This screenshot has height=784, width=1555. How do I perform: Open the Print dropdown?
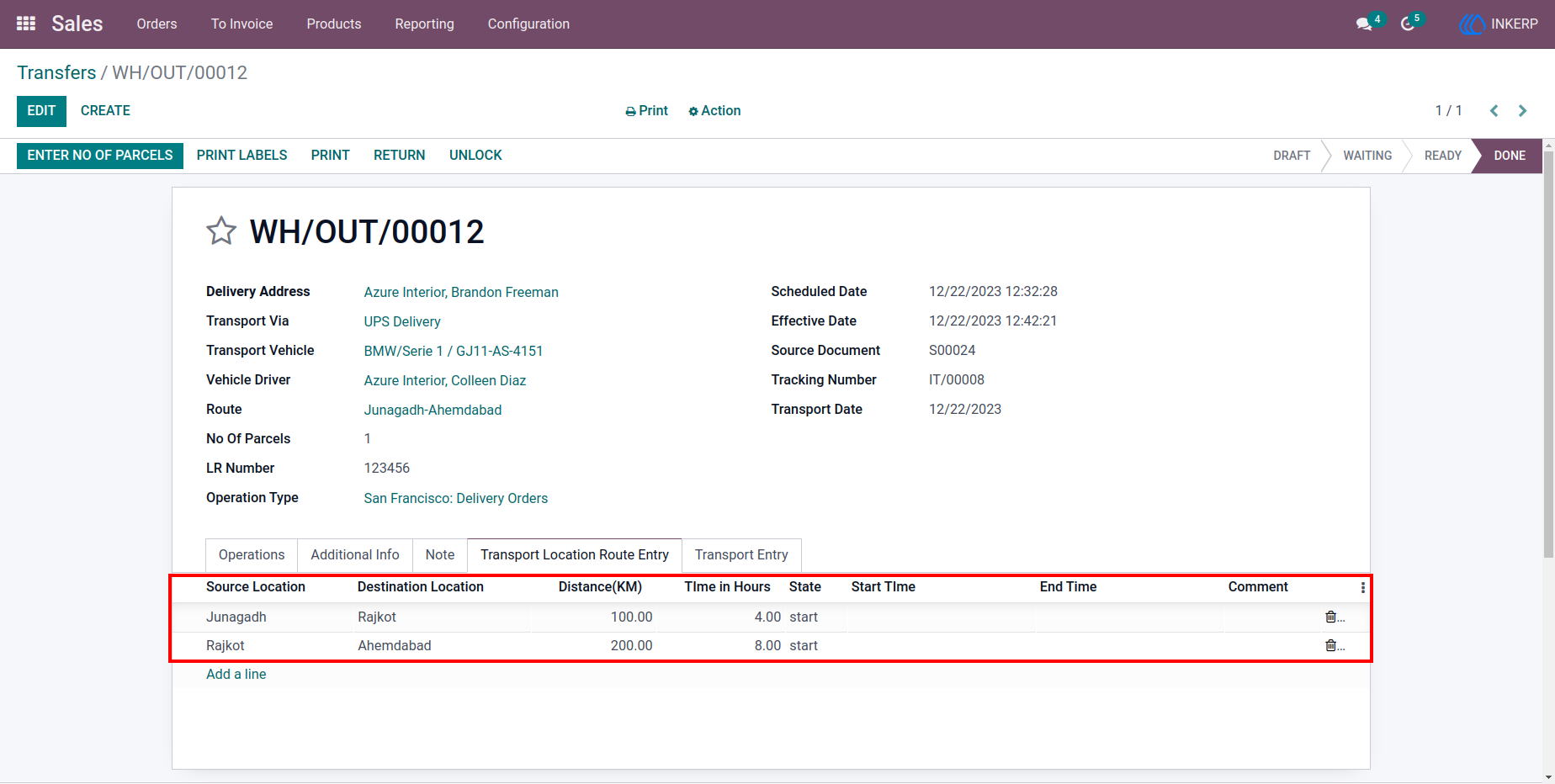click(x=646, y=111)
